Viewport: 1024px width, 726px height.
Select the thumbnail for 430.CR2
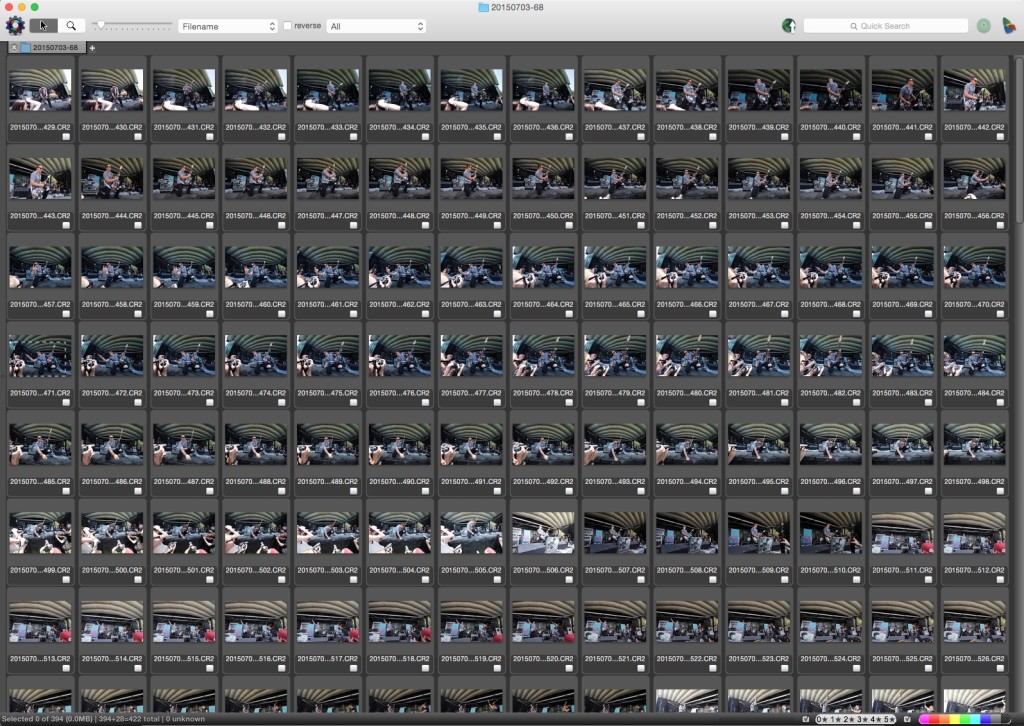tap(112, 89)
